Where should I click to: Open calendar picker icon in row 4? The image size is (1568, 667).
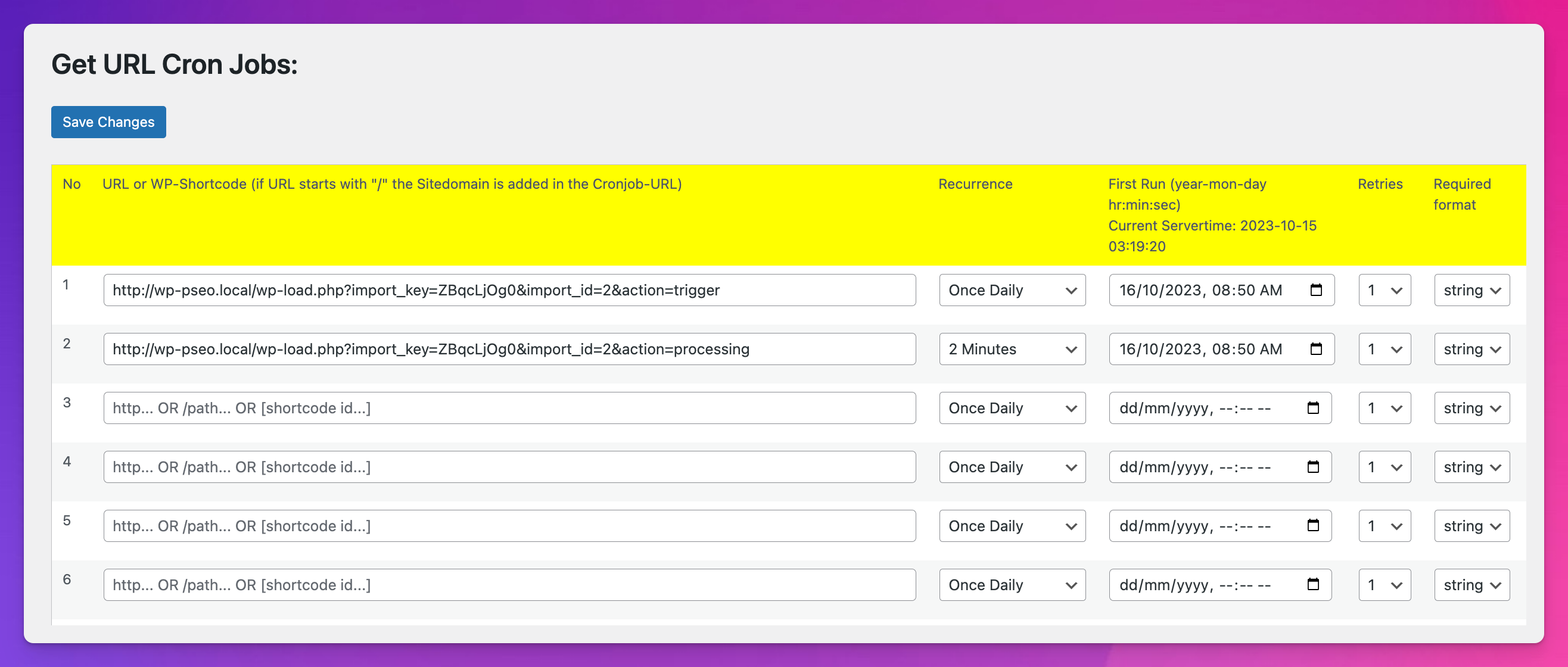tap(1313, 467)
